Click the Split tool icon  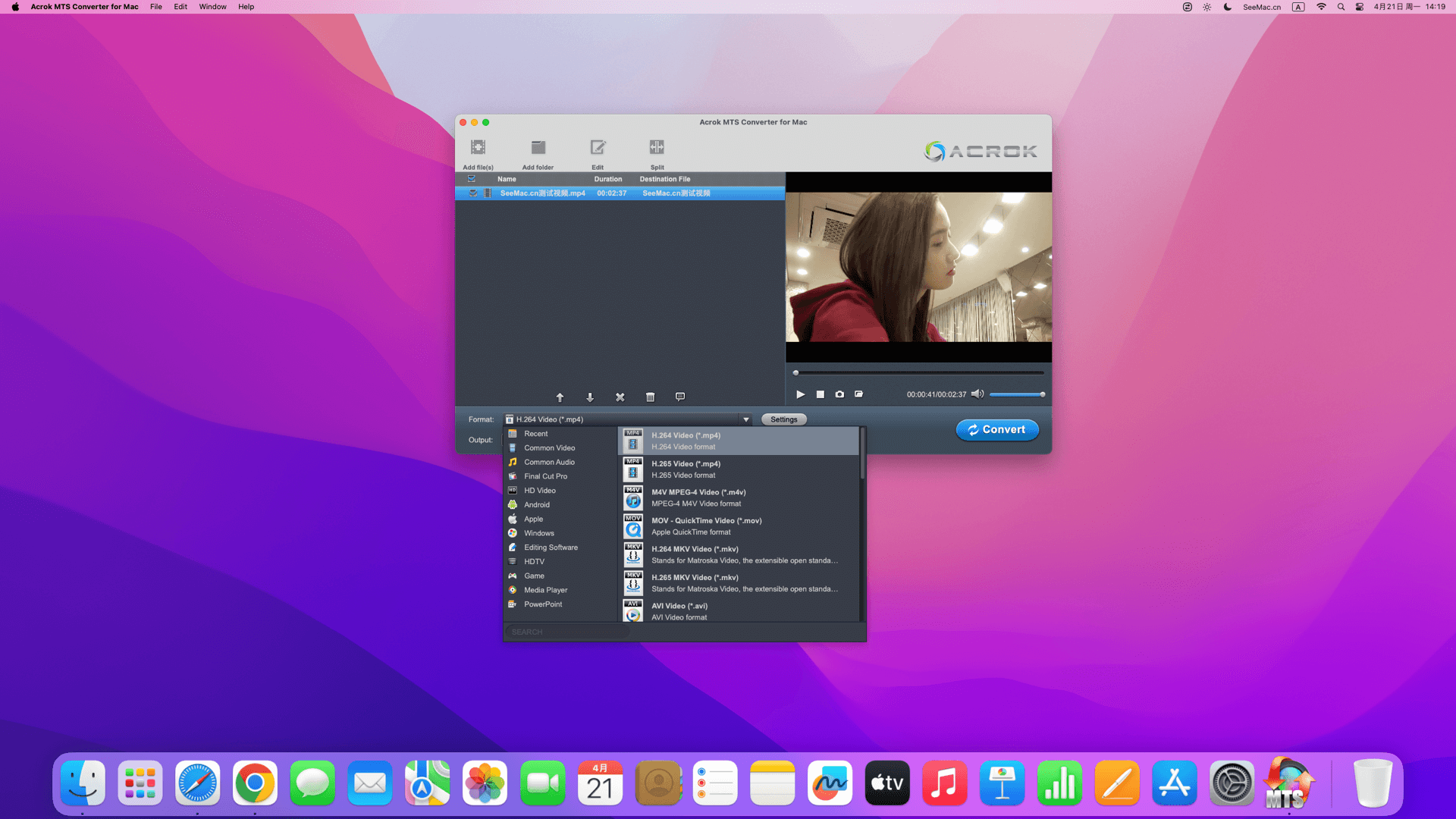(657, 149)
